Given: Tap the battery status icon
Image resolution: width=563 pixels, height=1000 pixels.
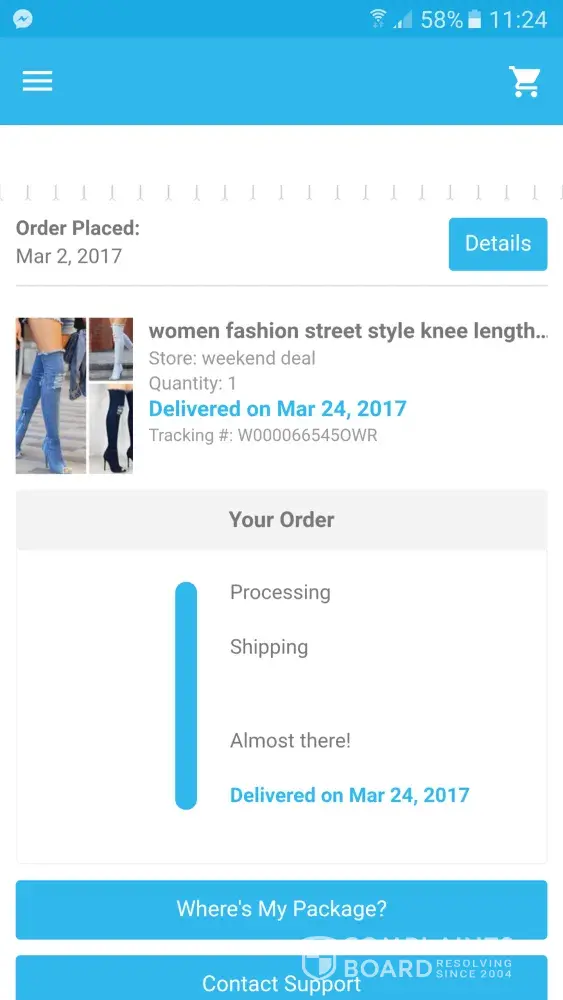Looking at the screenshot, I should pos(474,20).
